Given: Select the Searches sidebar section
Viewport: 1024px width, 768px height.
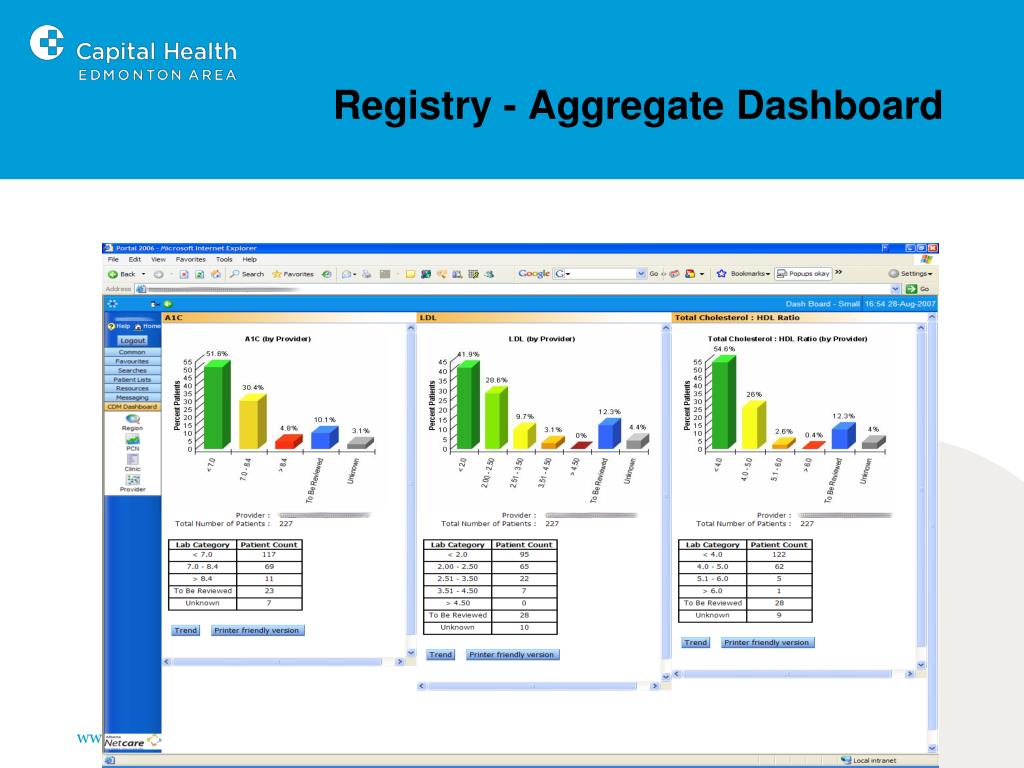Looking at the screenshot, I should click(133, 370).
